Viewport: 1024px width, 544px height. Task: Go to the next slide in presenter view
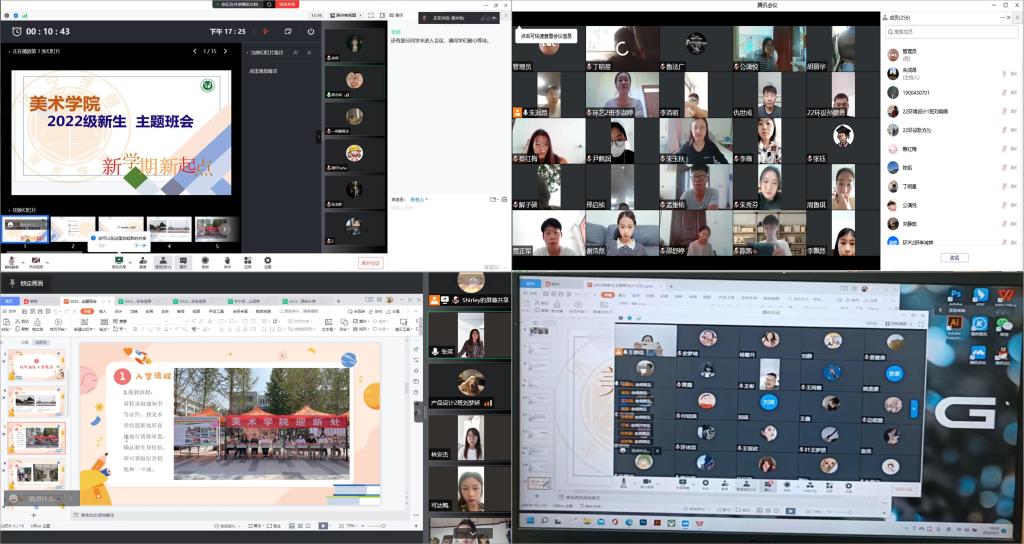[x=226, y=51]
